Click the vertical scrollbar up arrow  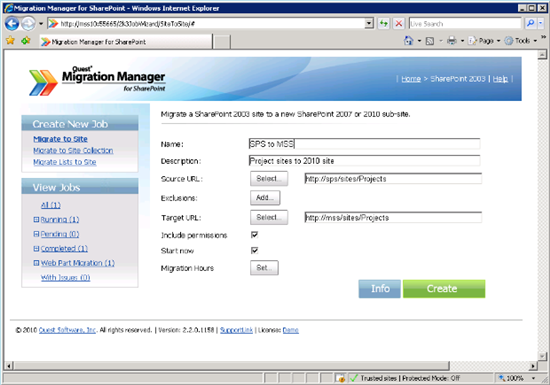(542, 54)
